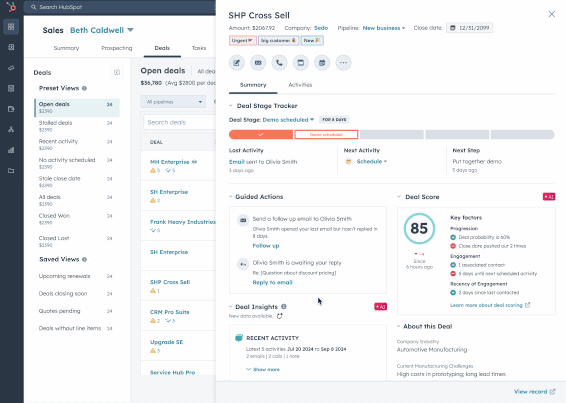The height and width of the screenshot is (403, 566).
Task: Click the Urgent tag
Action: point(243,40)
